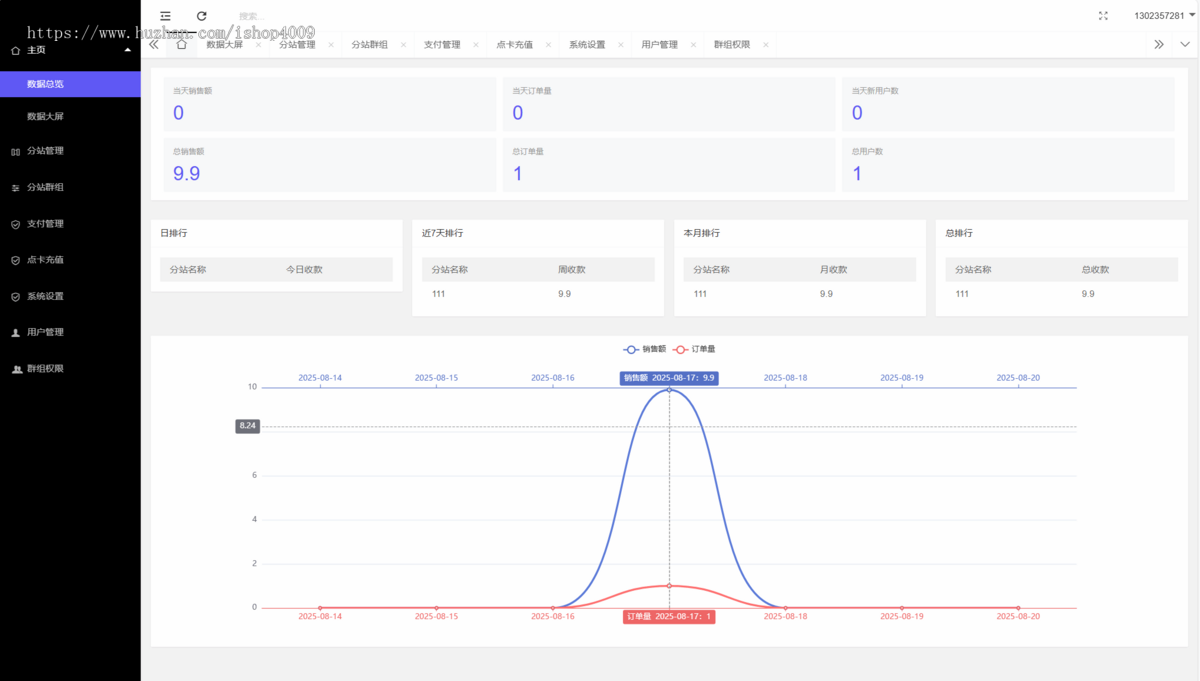Click the 销售额 peak point on 2025-08-17
Screen dimensions: 1200x681
(669, 389)
